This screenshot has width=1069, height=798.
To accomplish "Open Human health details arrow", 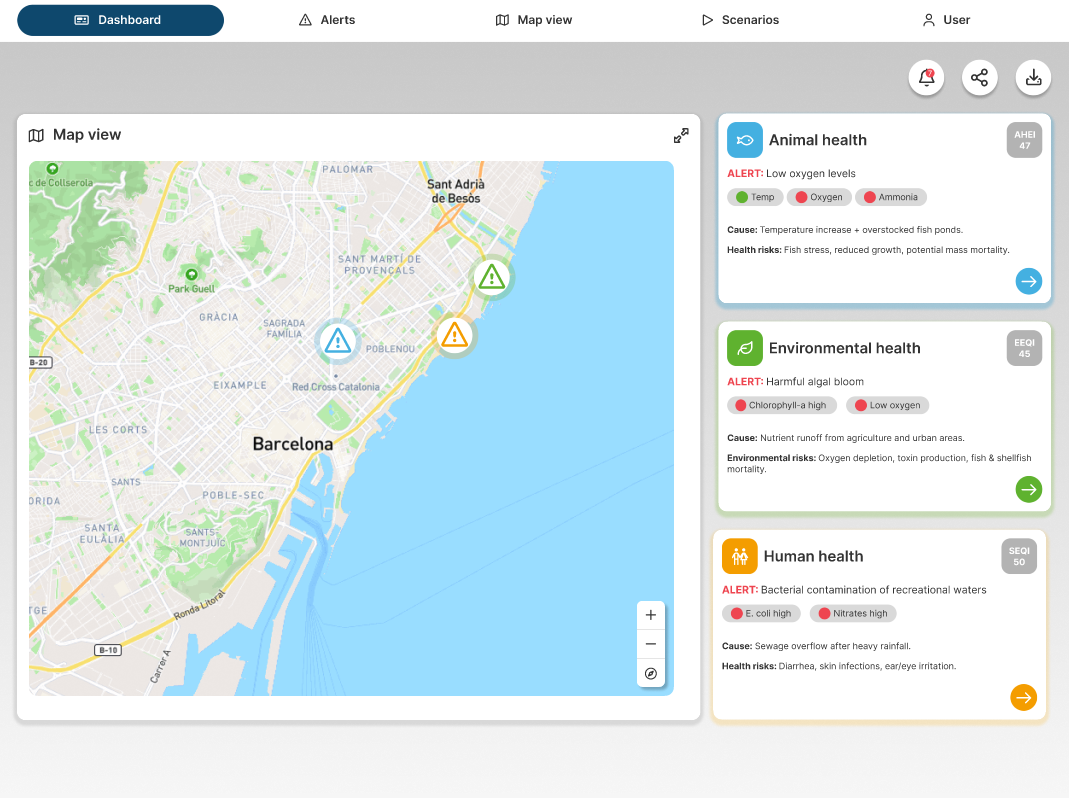I will click(x=1023, y=697).
